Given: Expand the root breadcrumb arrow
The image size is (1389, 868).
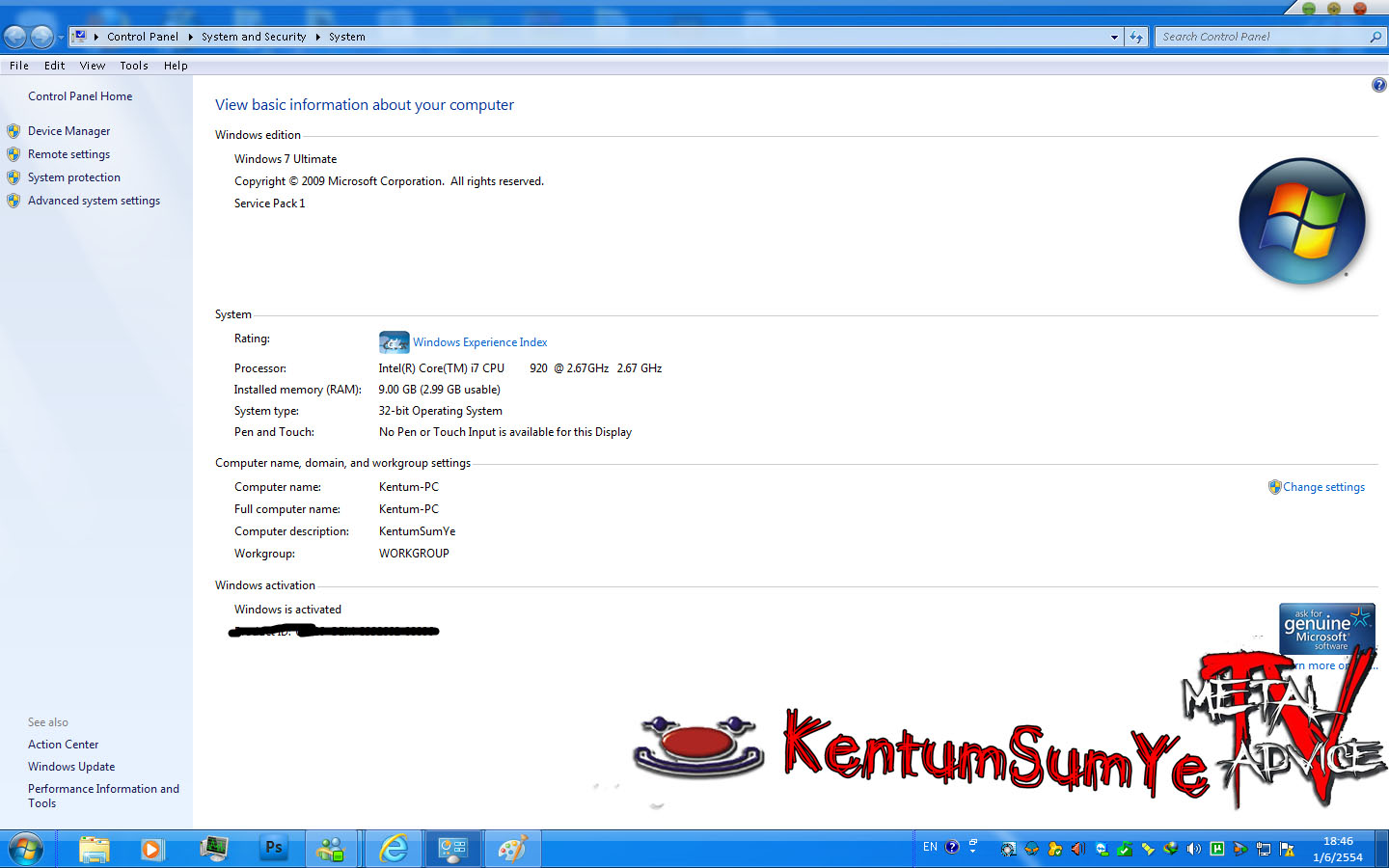Looking at the screenshot, I should click(x=96, y=37).
